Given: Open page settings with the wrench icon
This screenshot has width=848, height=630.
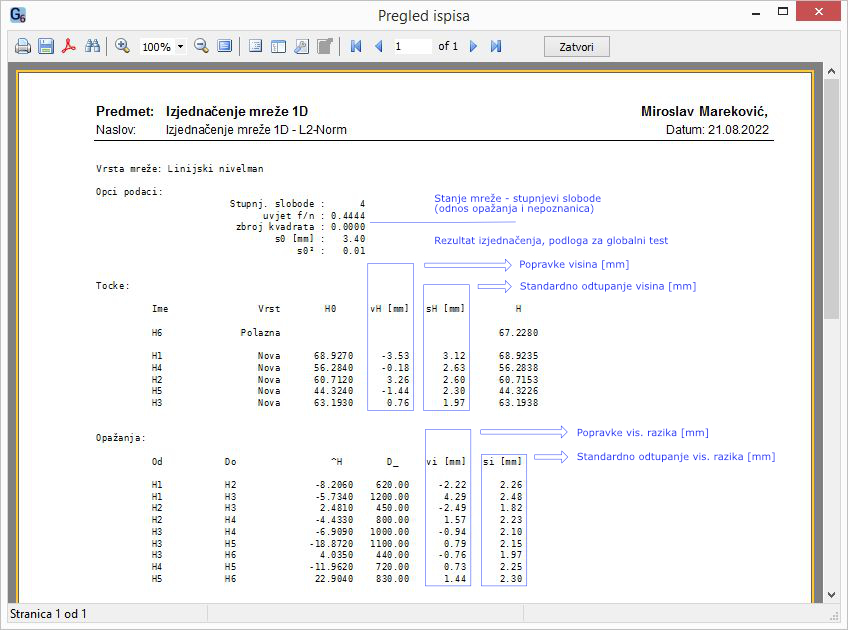Looking at the screenshot, I should (301, 46).
